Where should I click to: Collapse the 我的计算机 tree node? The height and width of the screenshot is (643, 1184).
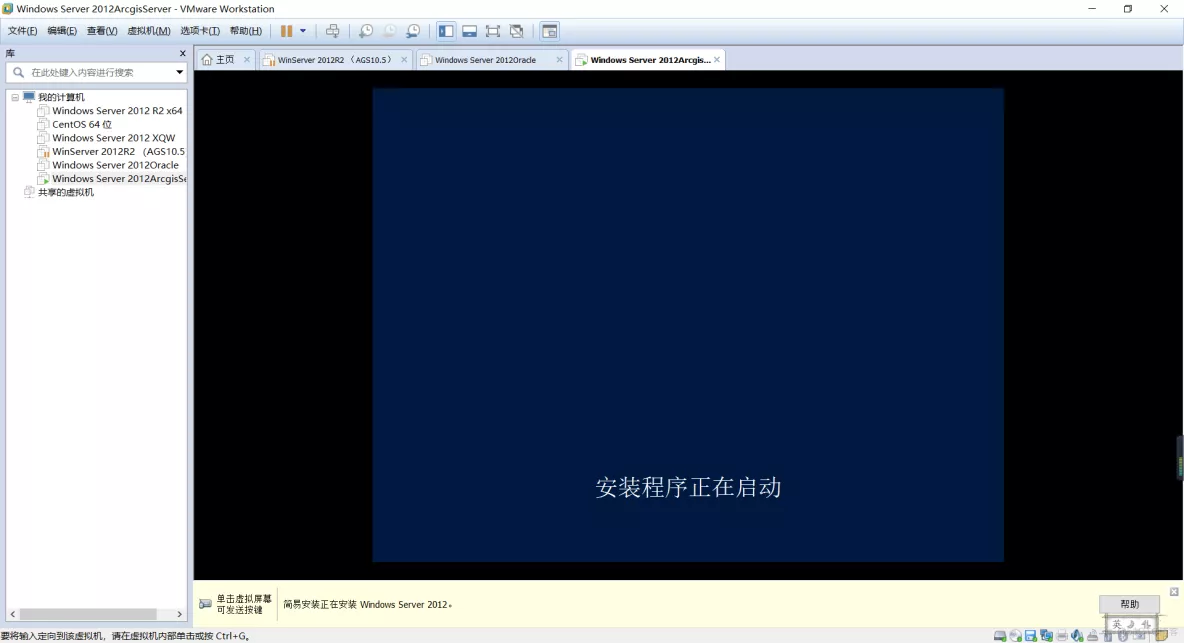pos(15,96)
